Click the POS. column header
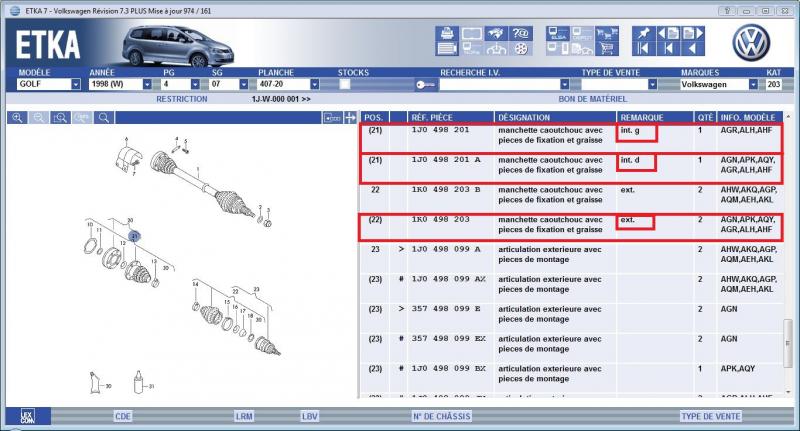This screenshot has height=431, width=800. click(373, 117)
